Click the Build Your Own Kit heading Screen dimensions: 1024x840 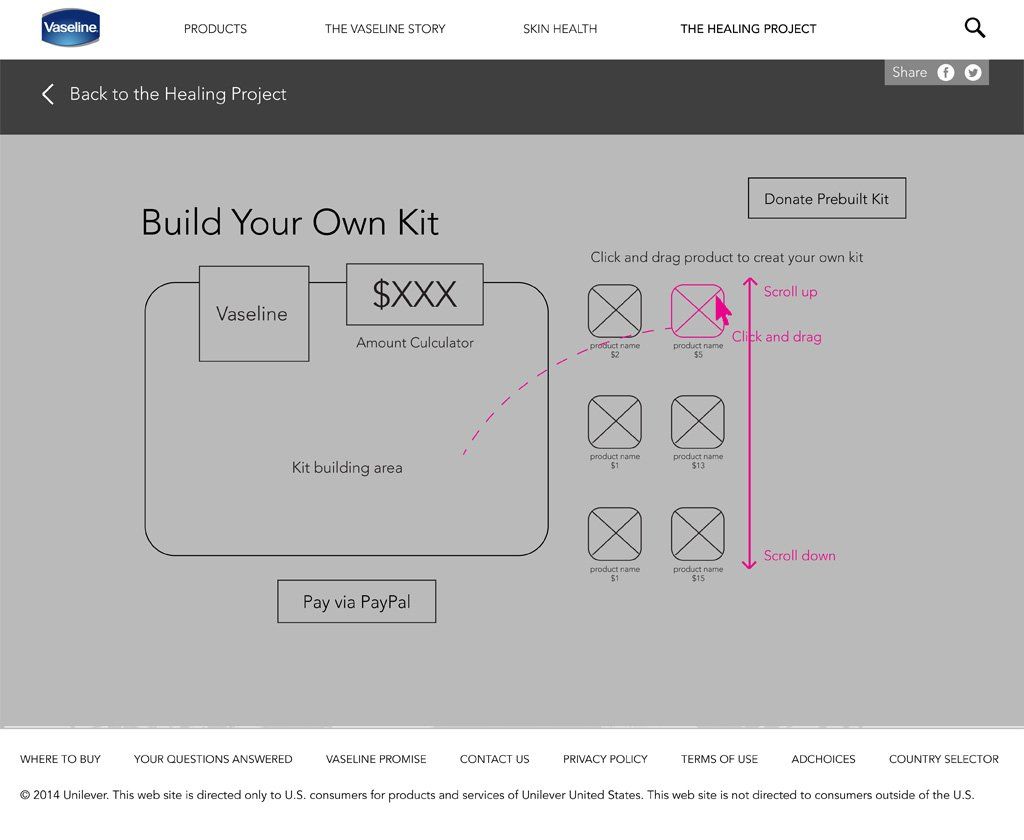[290, 223]
